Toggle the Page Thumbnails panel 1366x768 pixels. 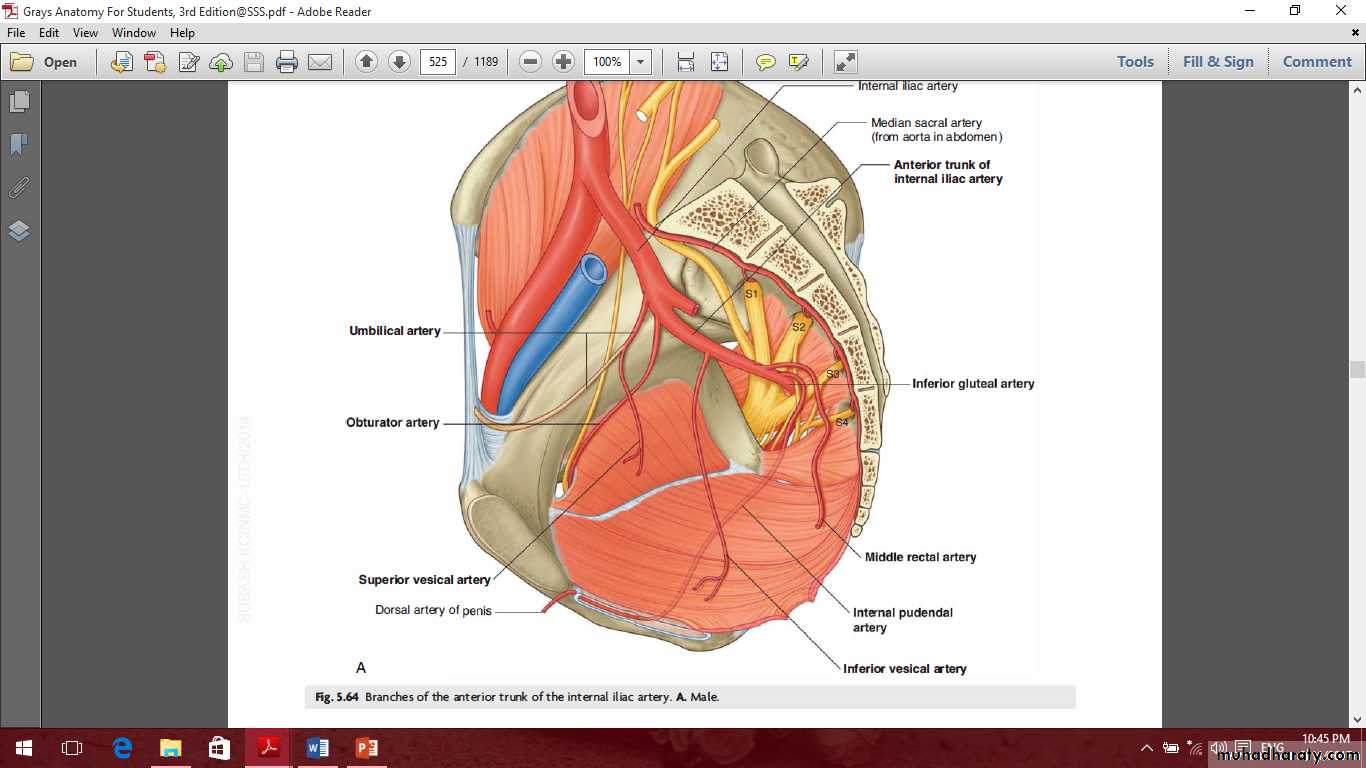click(x=19, y=101)
